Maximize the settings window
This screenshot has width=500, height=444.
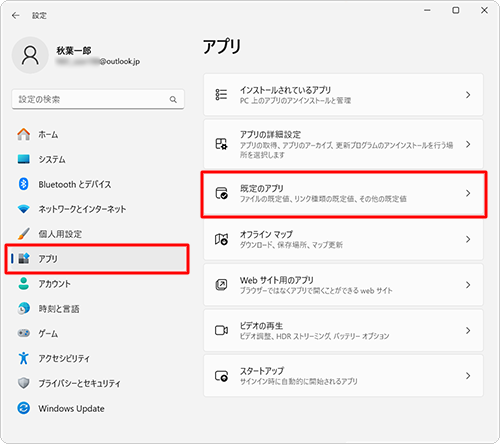pyautogui.click(x=456, y=10)
